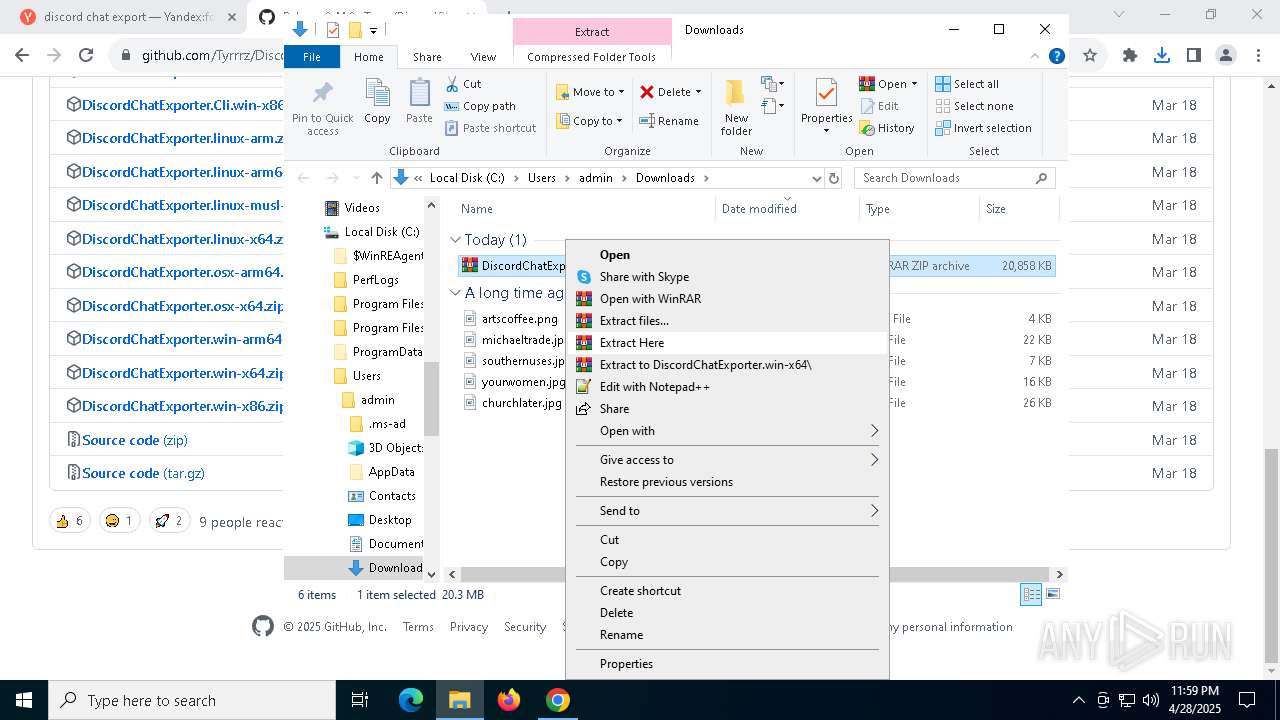Select Edit with Notepad++
The width and height of the screenshot is (1280, 720).
[727, 387]
